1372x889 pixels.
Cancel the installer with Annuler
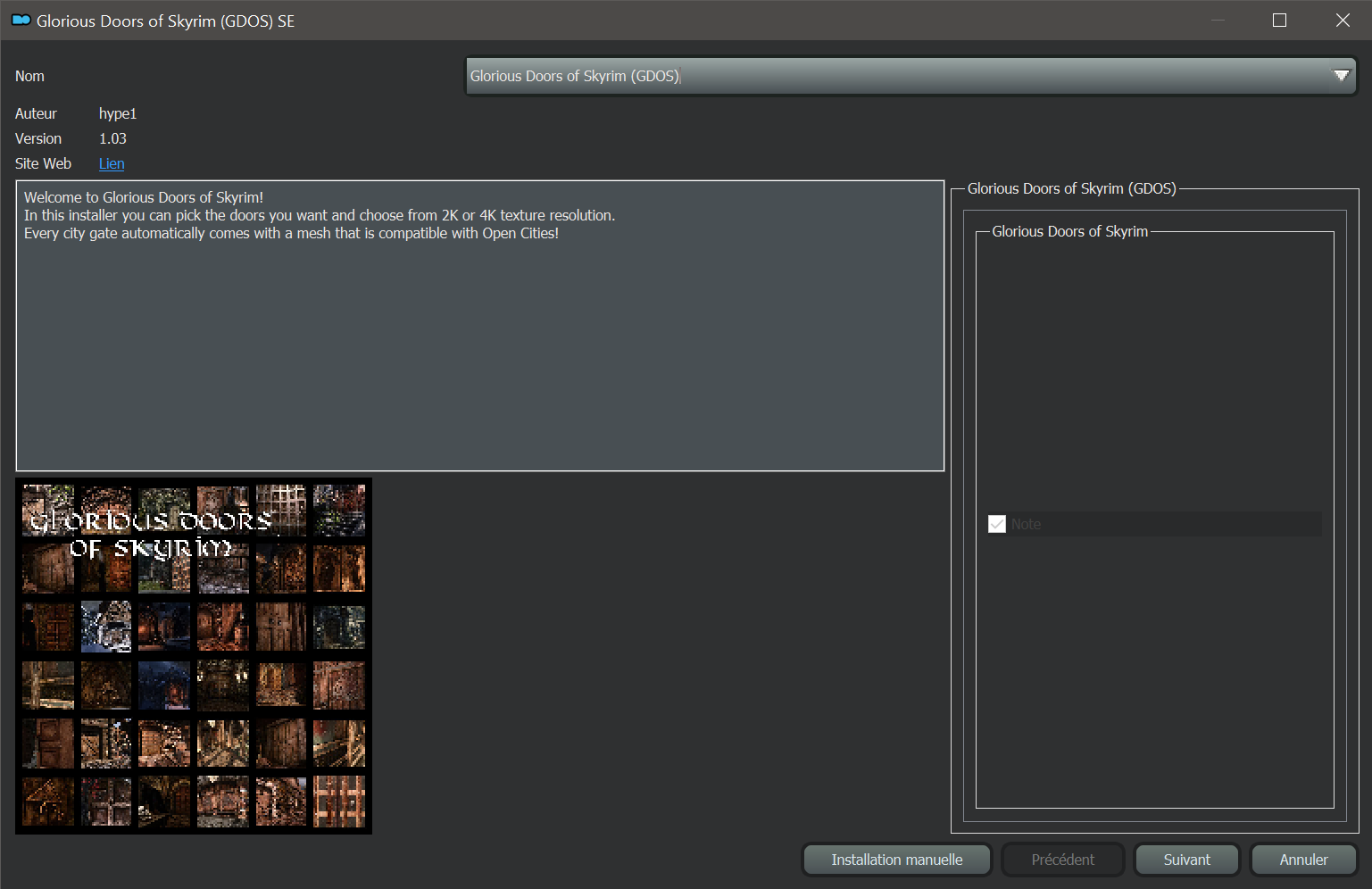(x=1303, y=860)
